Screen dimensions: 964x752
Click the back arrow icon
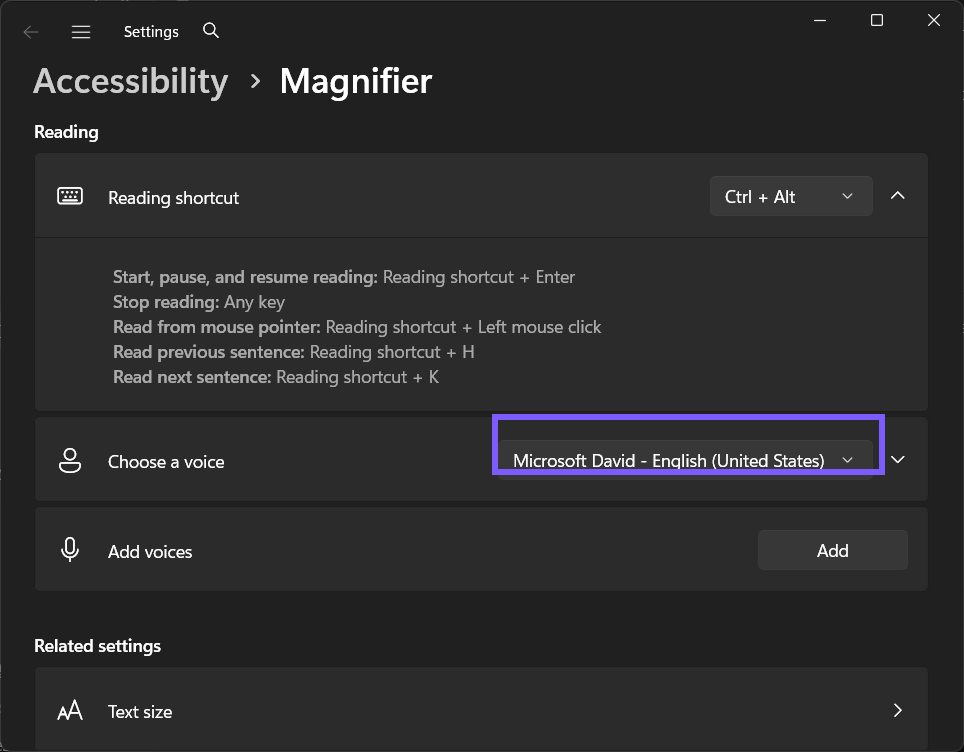tap(31, 31)
